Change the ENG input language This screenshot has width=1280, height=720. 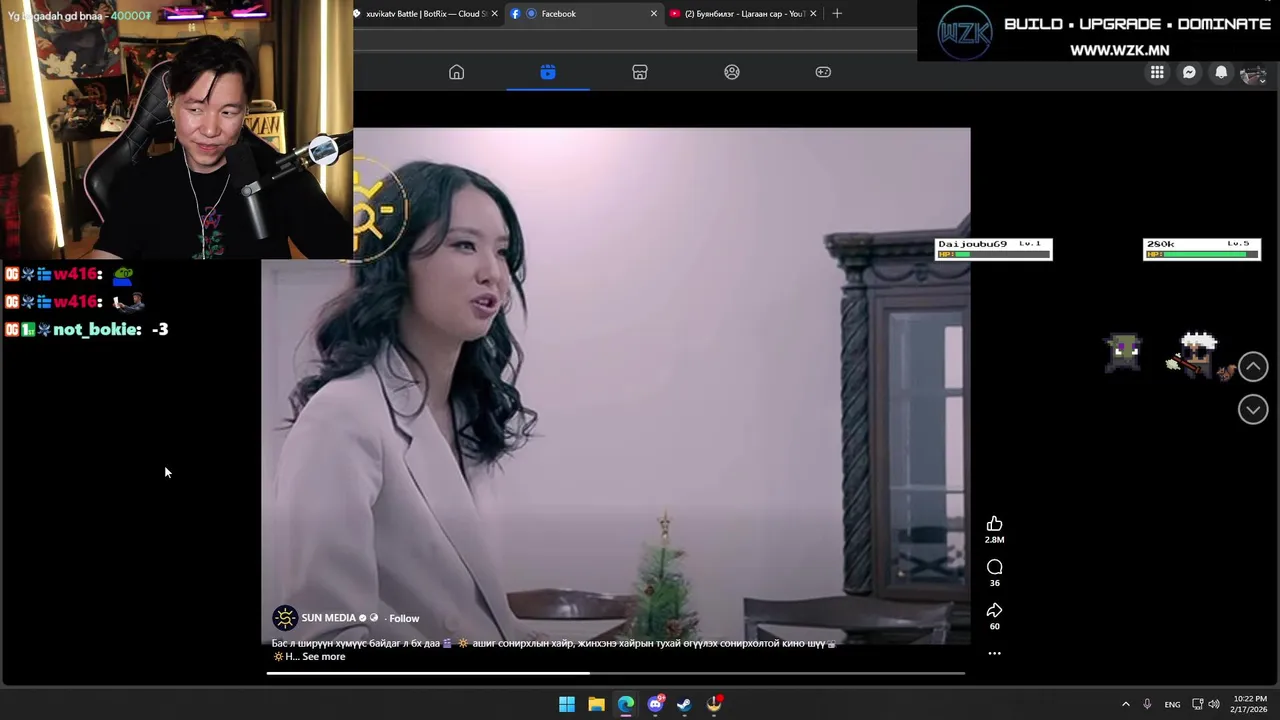1172,704
